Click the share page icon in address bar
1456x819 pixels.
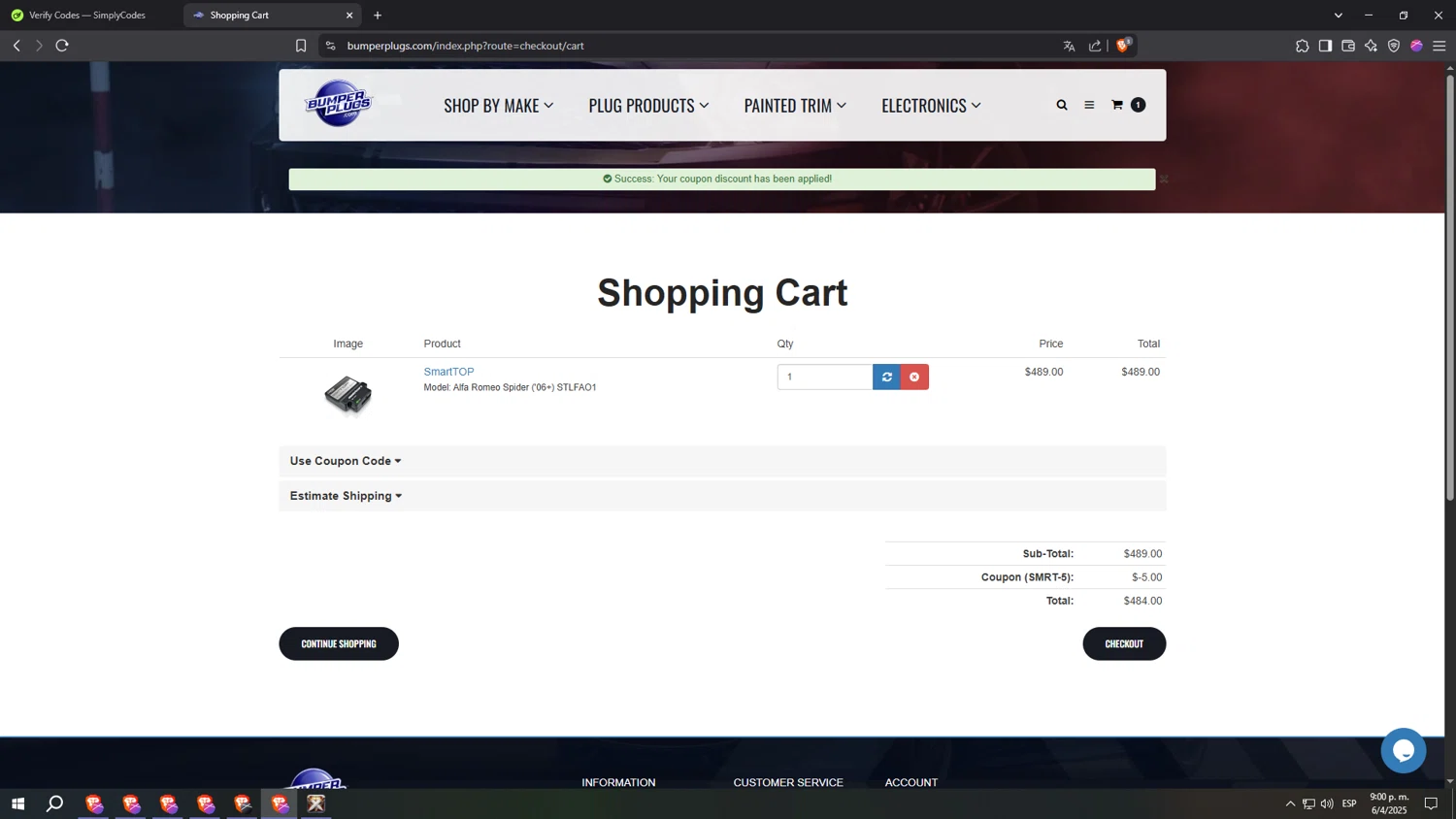(x=1095, y=46)
